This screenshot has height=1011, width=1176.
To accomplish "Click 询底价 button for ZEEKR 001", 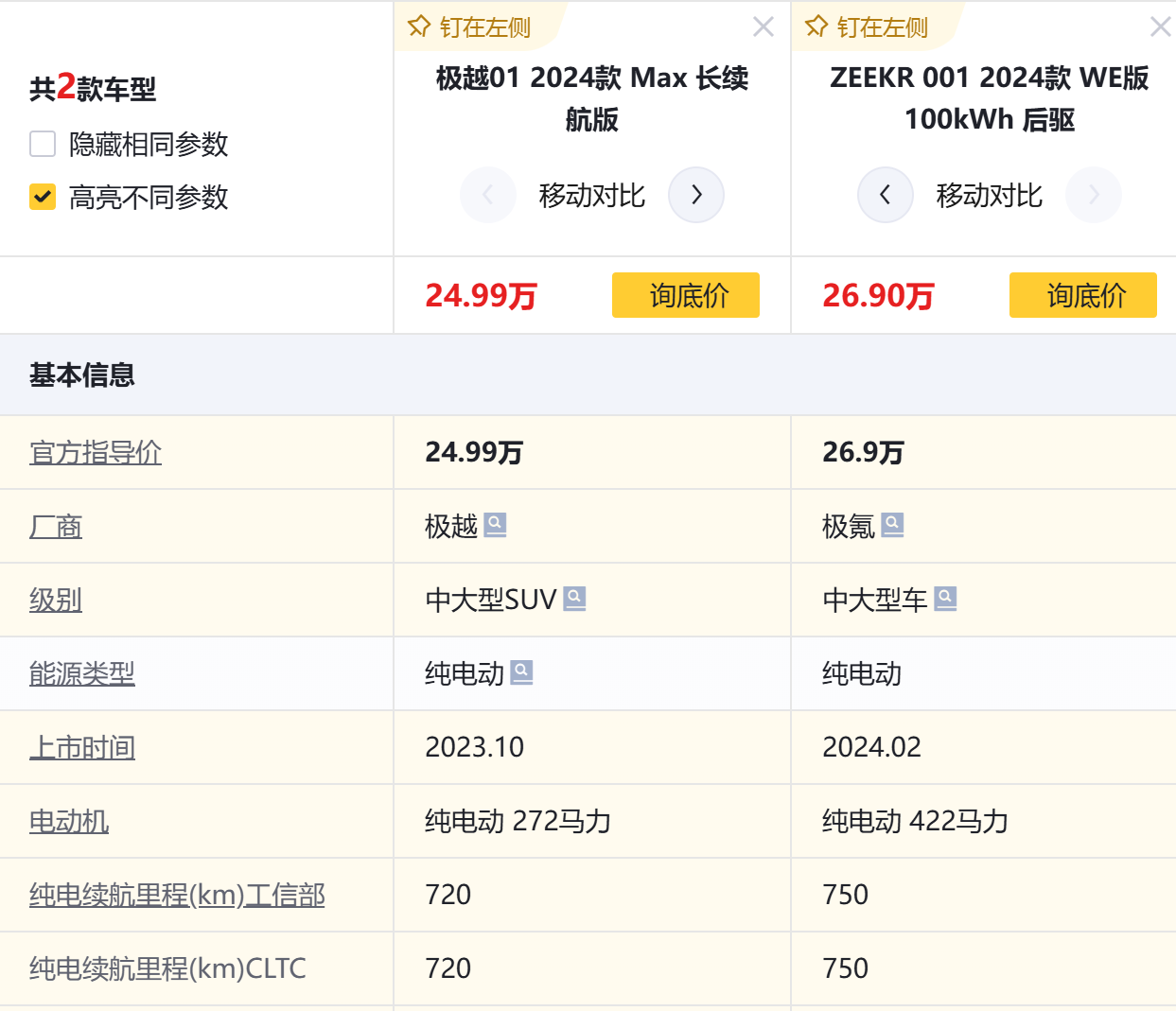I will tap(1083, 295).
